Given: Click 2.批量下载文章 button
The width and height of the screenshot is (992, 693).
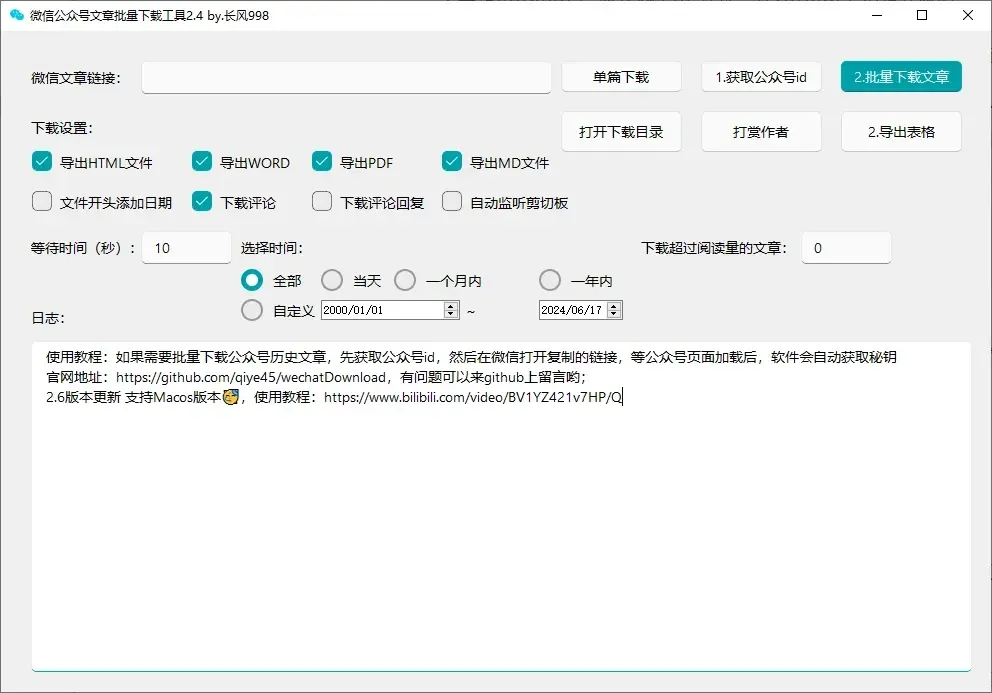Looking at the screenshot, I should [x=900, y=76].
